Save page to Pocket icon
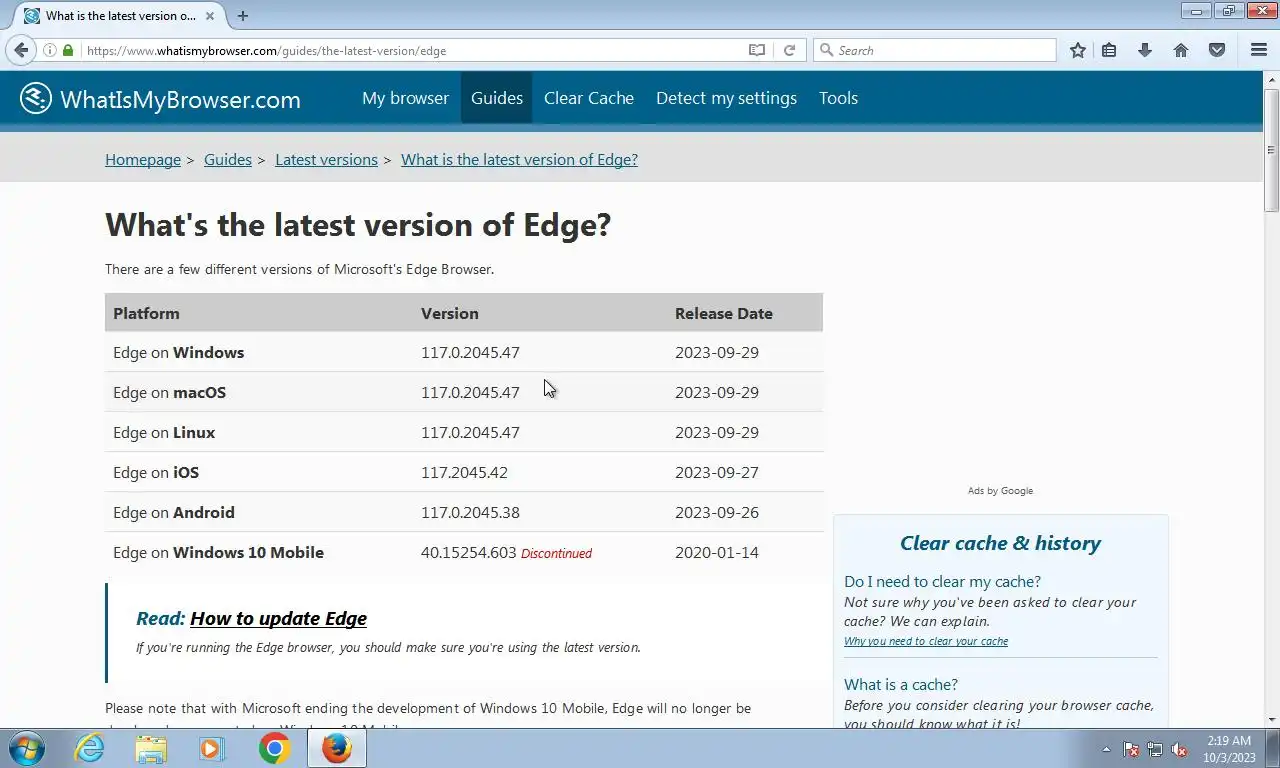The height and width of the screenshot is (768, 1280). pos(1217,50)
